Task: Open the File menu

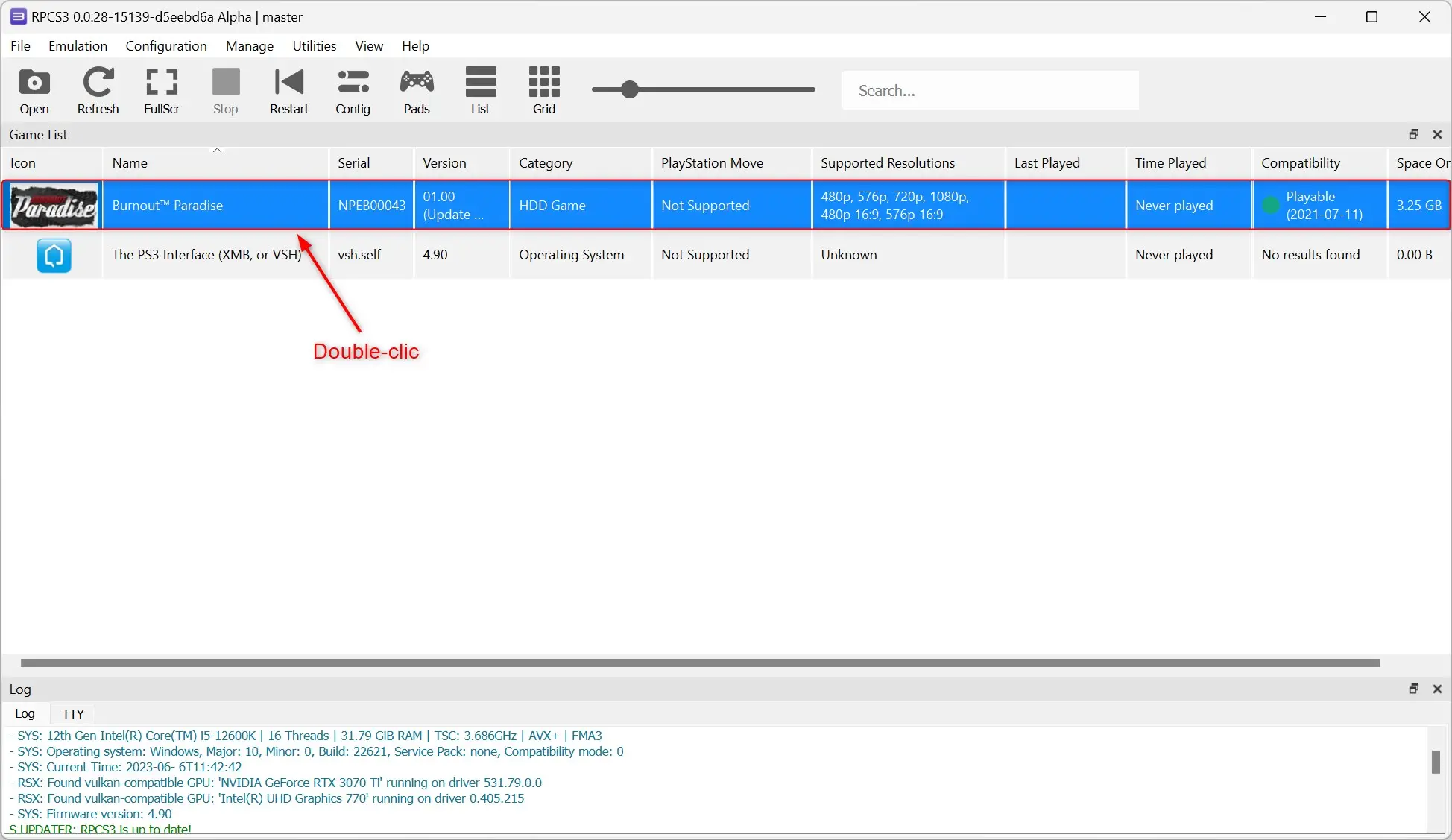Action: [20, 46]
